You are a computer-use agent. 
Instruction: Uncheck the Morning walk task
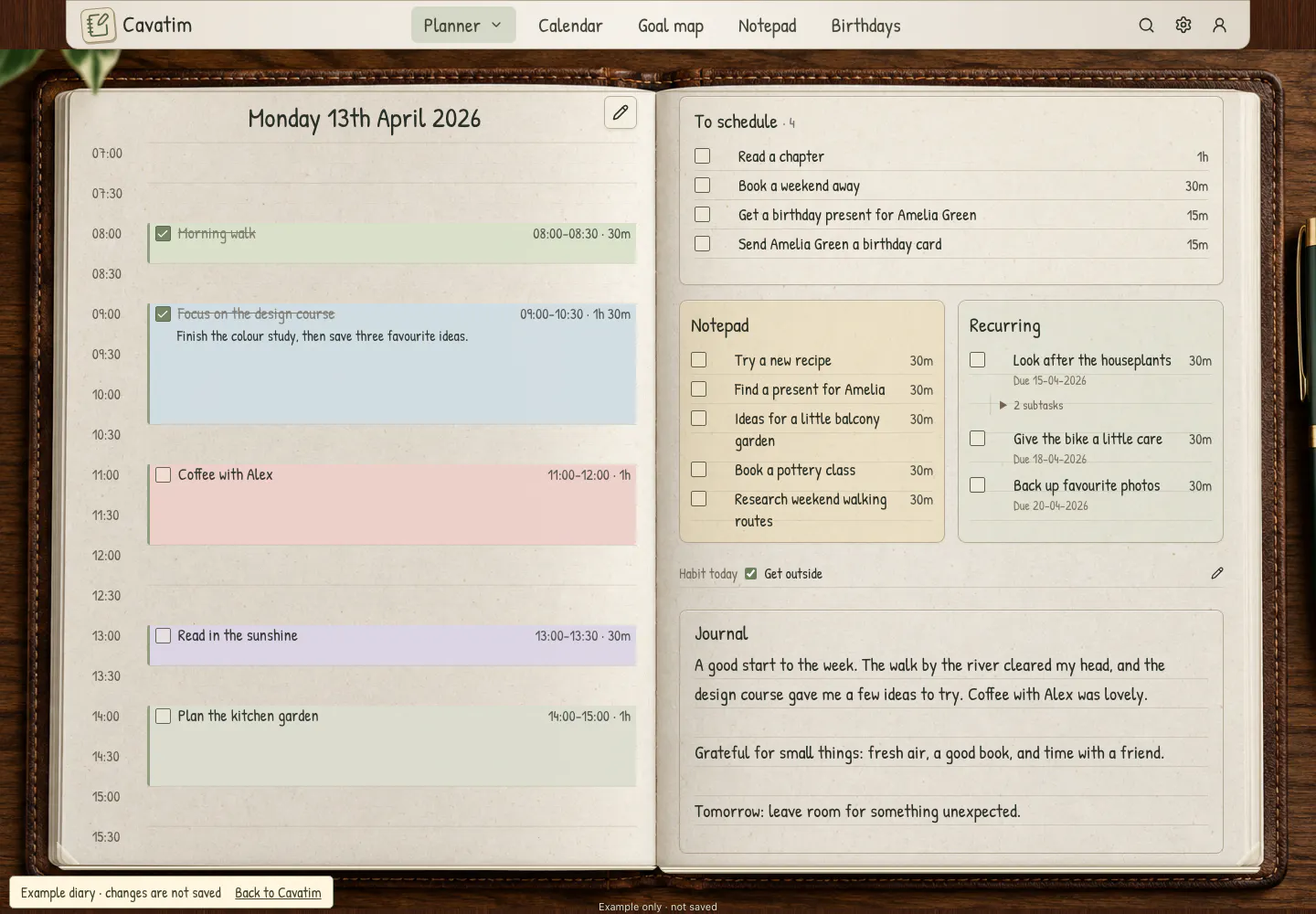pos(163,233)
